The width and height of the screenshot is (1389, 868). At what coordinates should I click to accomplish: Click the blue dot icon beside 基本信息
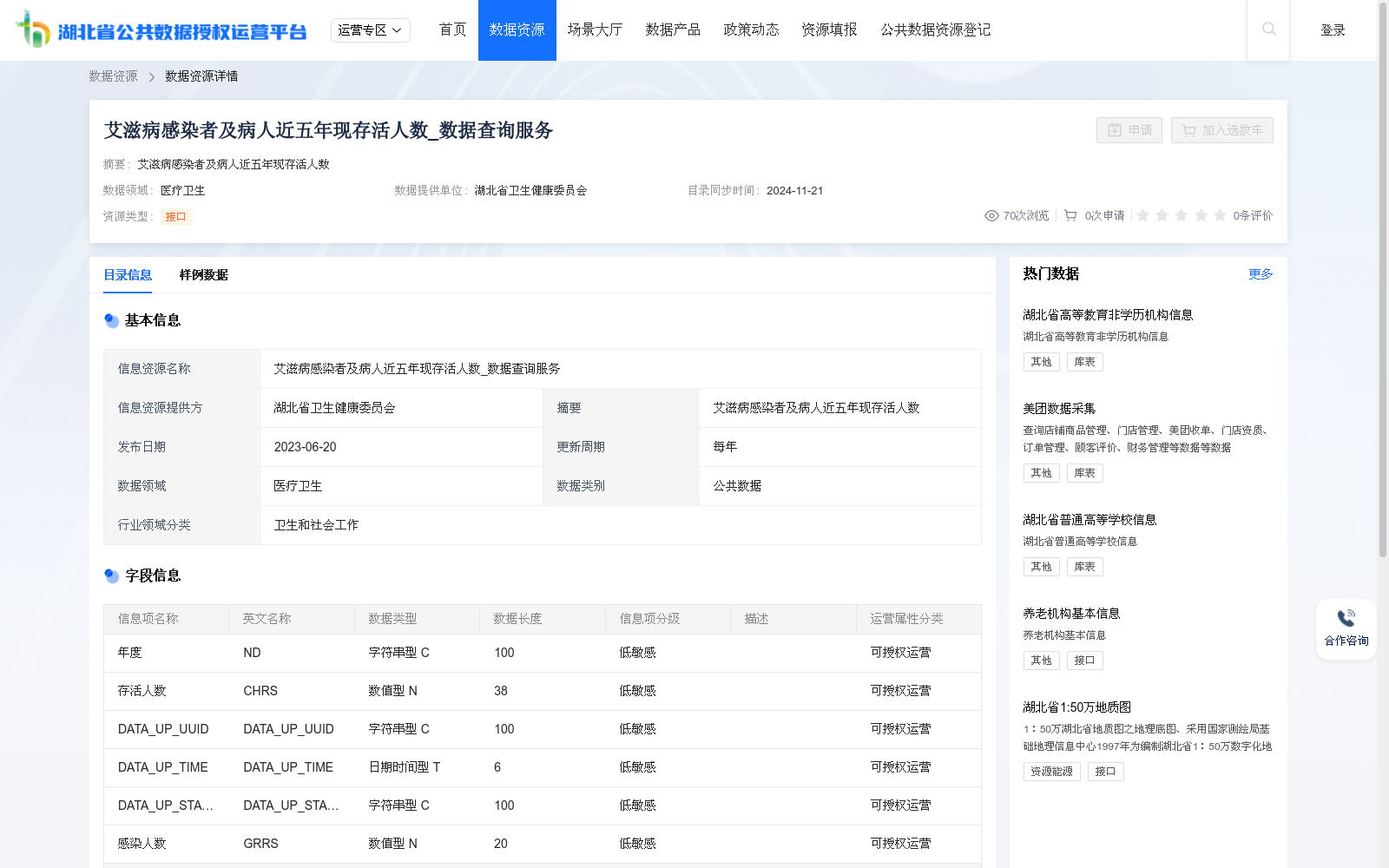tap(111, 320)
